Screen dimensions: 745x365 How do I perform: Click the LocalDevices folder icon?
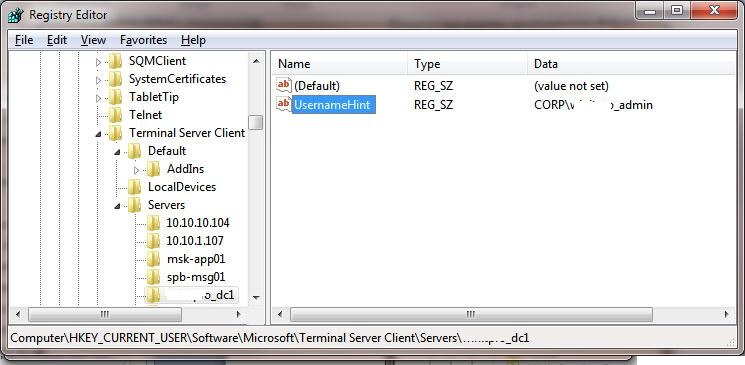coord(134,187)
